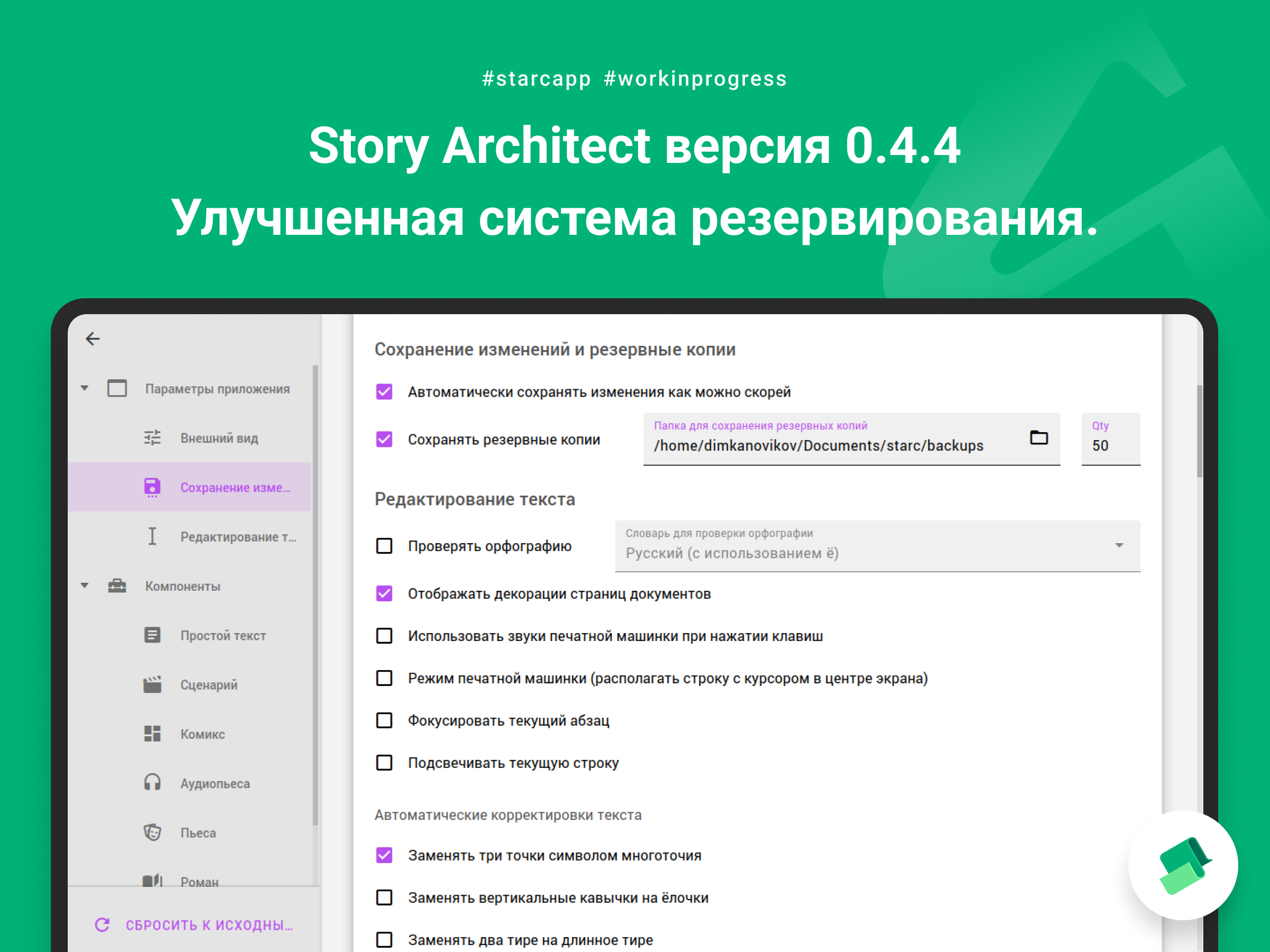Click the toolbox icon beside Компоненты

coord(117,586)
